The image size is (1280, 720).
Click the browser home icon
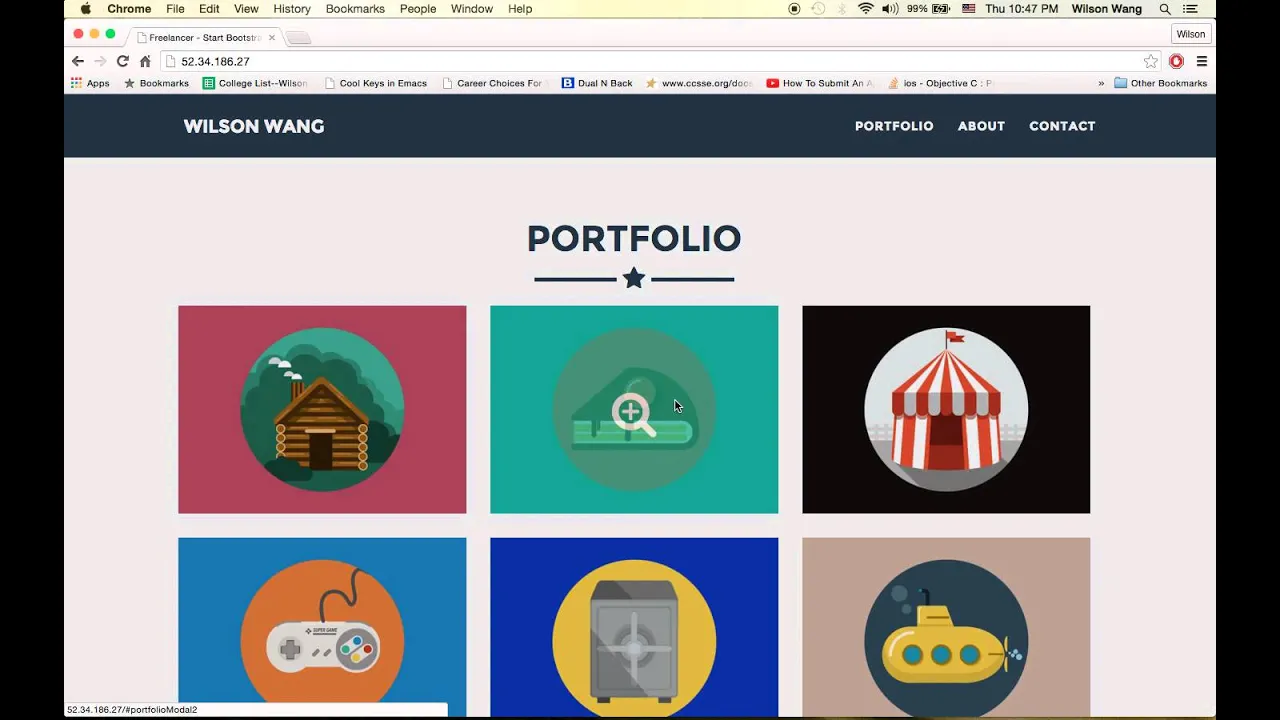pos(145,61)
